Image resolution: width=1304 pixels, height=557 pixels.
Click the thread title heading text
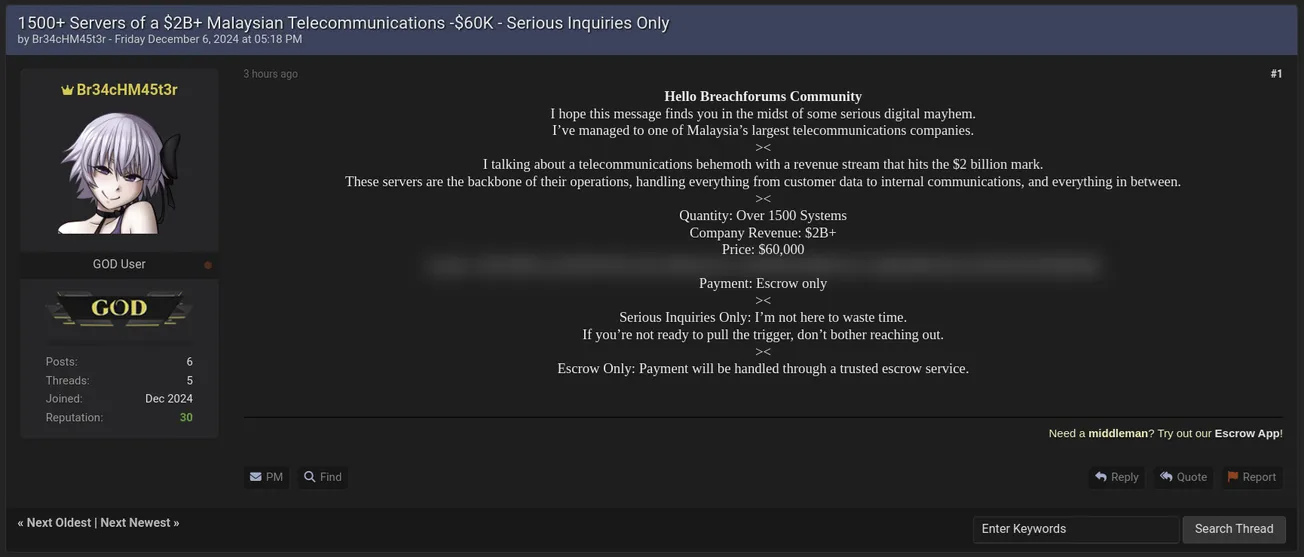tap(343, 22)
